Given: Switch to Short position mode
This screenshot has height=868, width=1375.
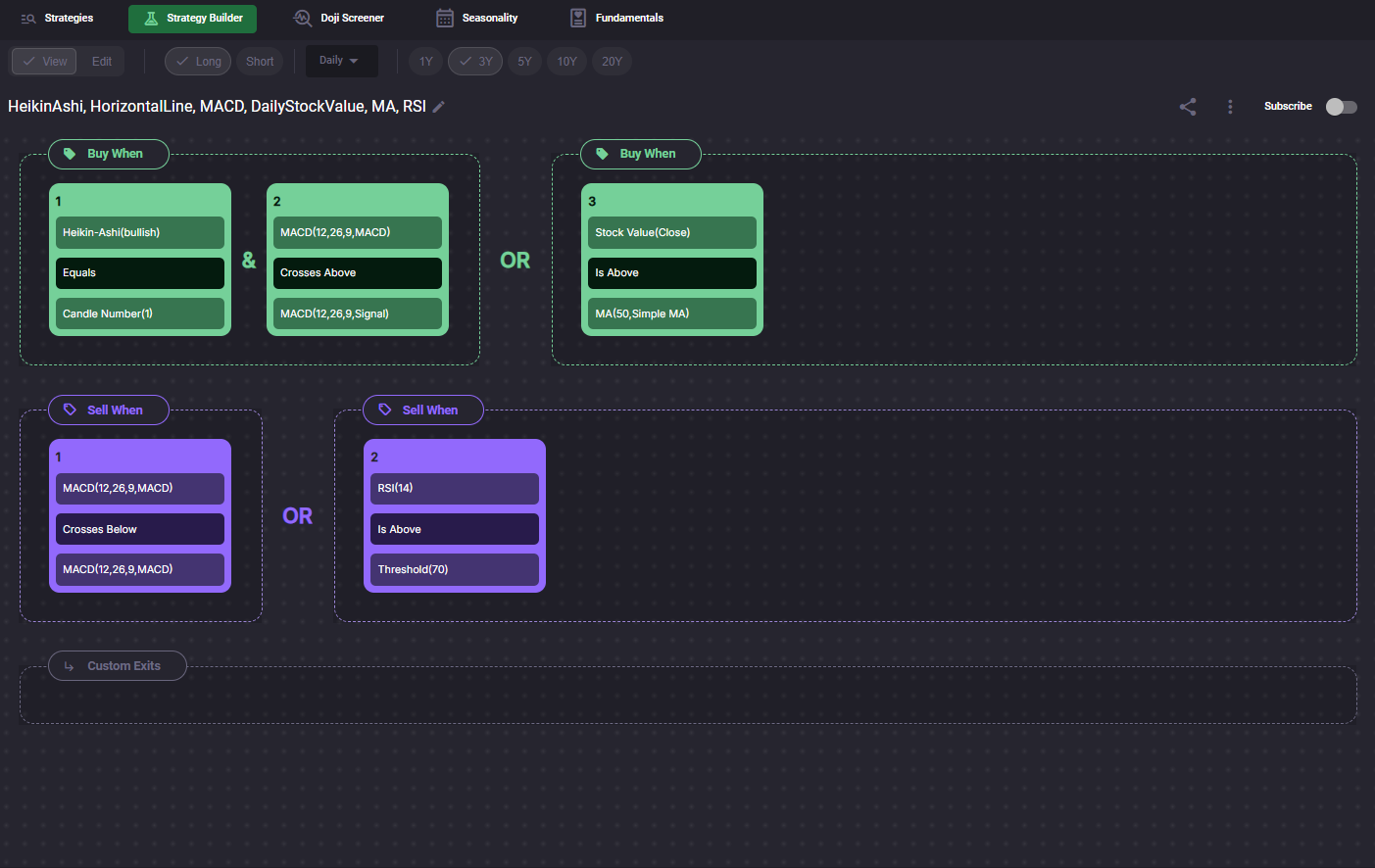Looking at the screenshot, I should (260, 62).
